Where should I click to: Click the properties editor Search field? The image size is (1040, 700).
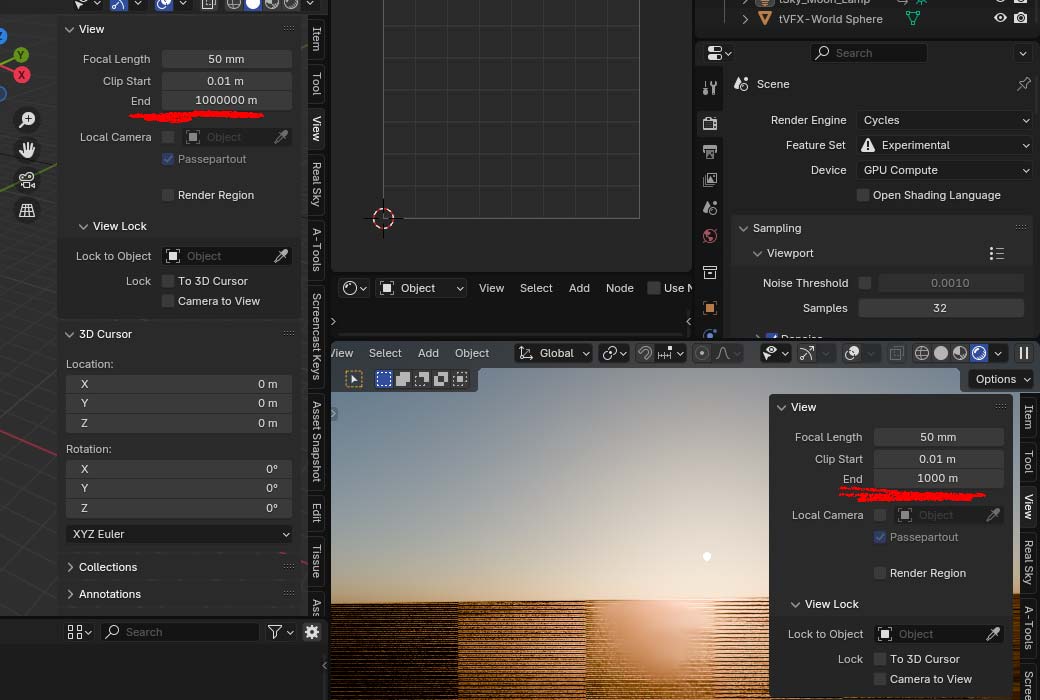[x=869, y=53]
